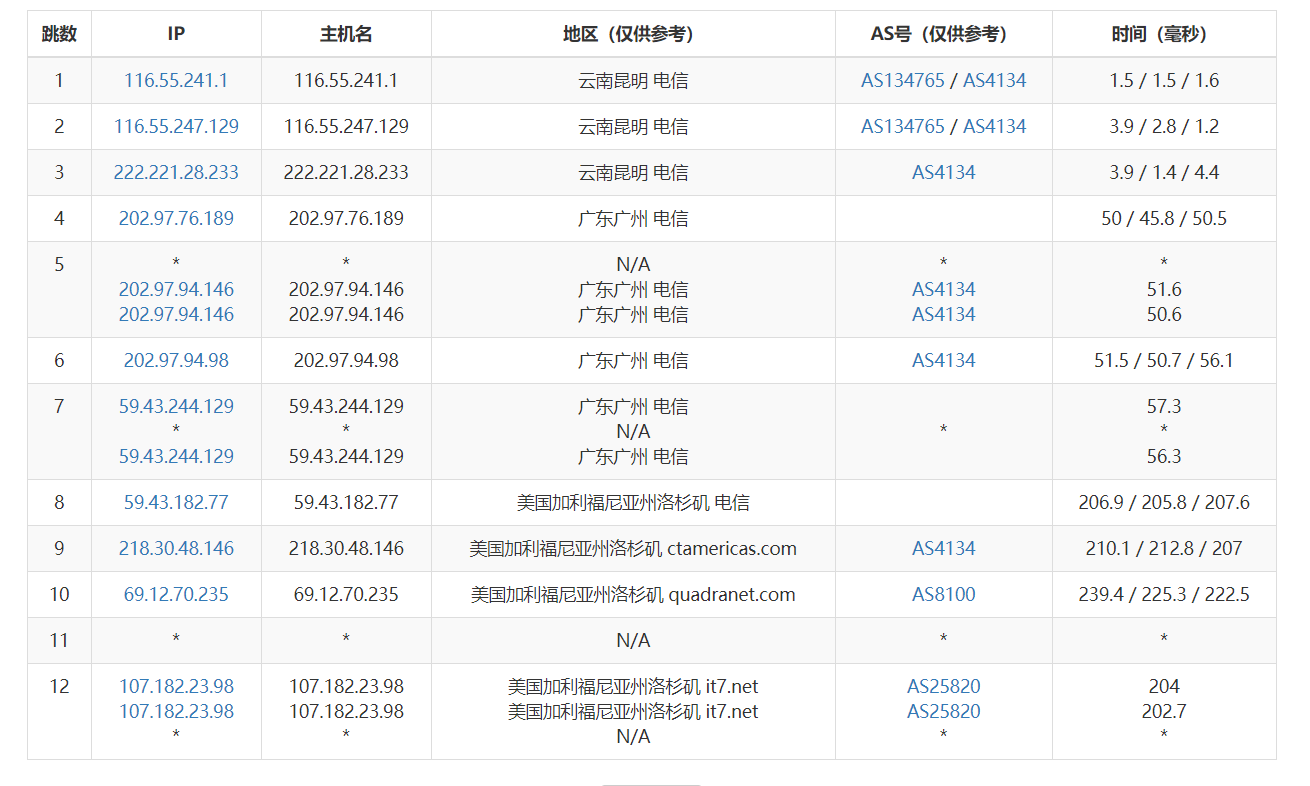Image resolution: width=1310 pixels, height=786 pixels.
Task: Open IP link 116.55.247.129 in hop 2
Action: pyautogui.click(x=176, y=127)
